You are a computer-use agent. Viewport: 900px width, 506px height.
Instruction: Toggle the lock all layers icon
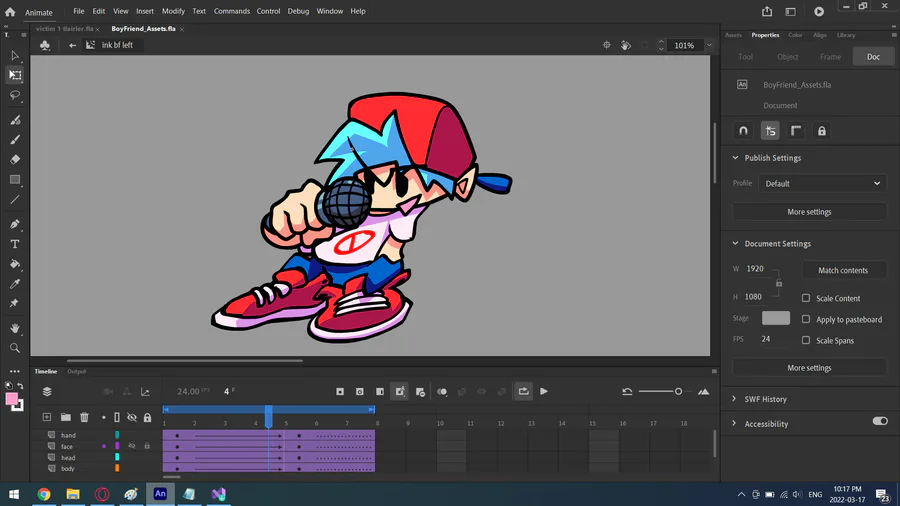tap(148, 417)
